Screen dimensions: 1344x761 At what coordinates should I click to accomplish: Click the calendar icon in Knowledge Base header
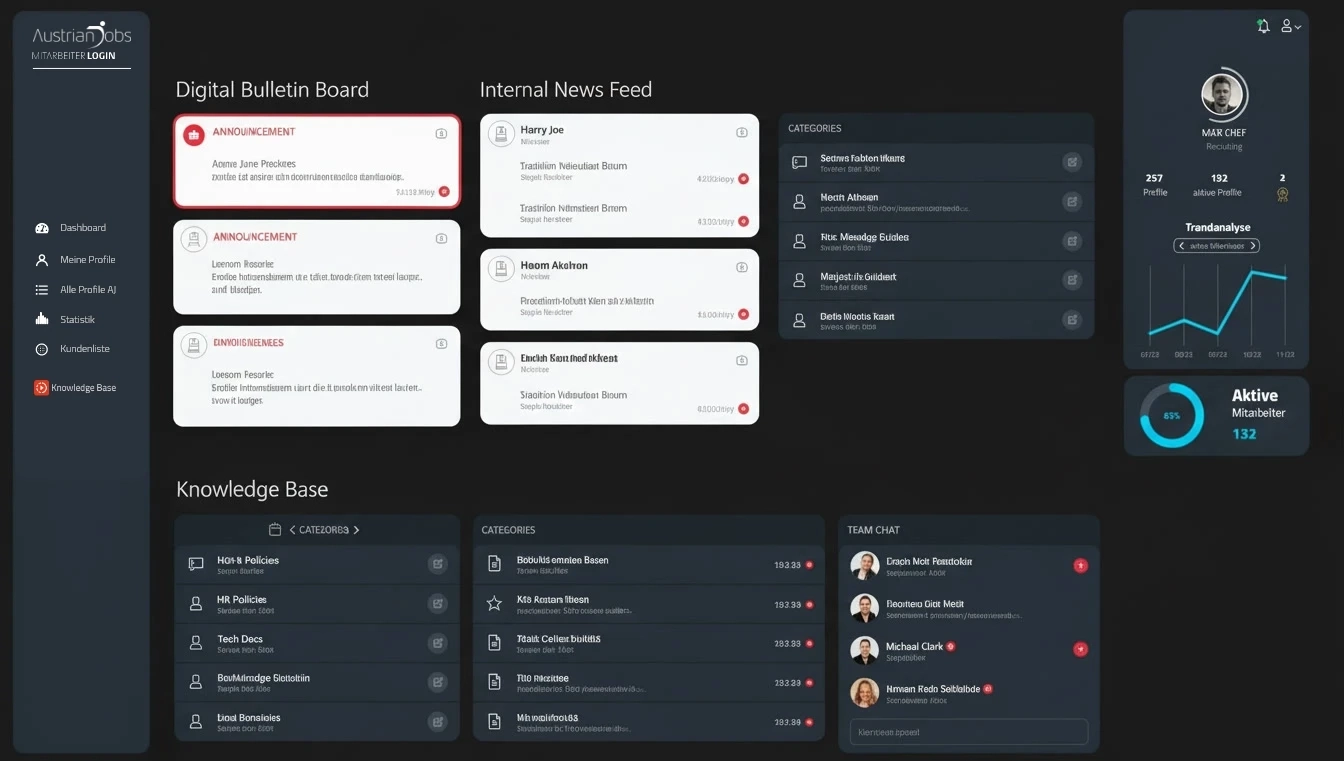275,530
